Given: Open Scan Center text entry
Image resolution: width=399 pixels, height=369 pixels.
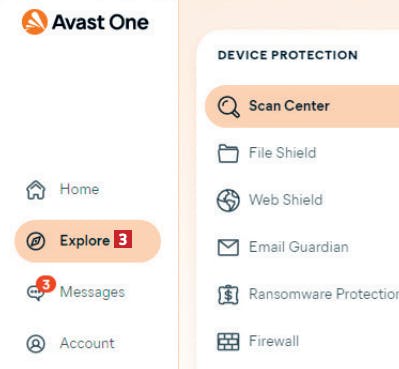Looking at the screenshot, I should [289, 106].
